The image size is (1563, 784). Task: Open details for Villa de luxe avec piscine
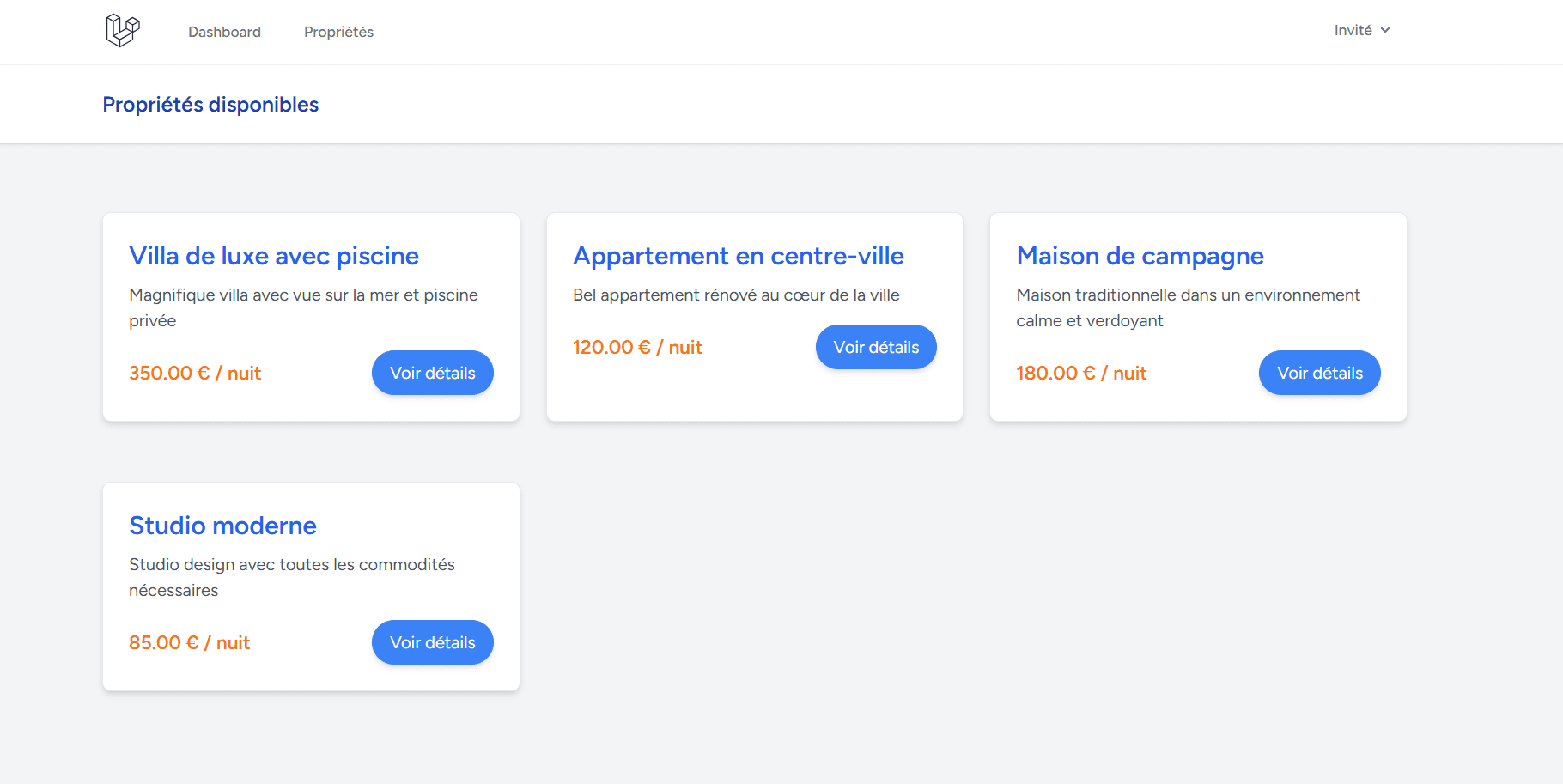coord(432,373)
